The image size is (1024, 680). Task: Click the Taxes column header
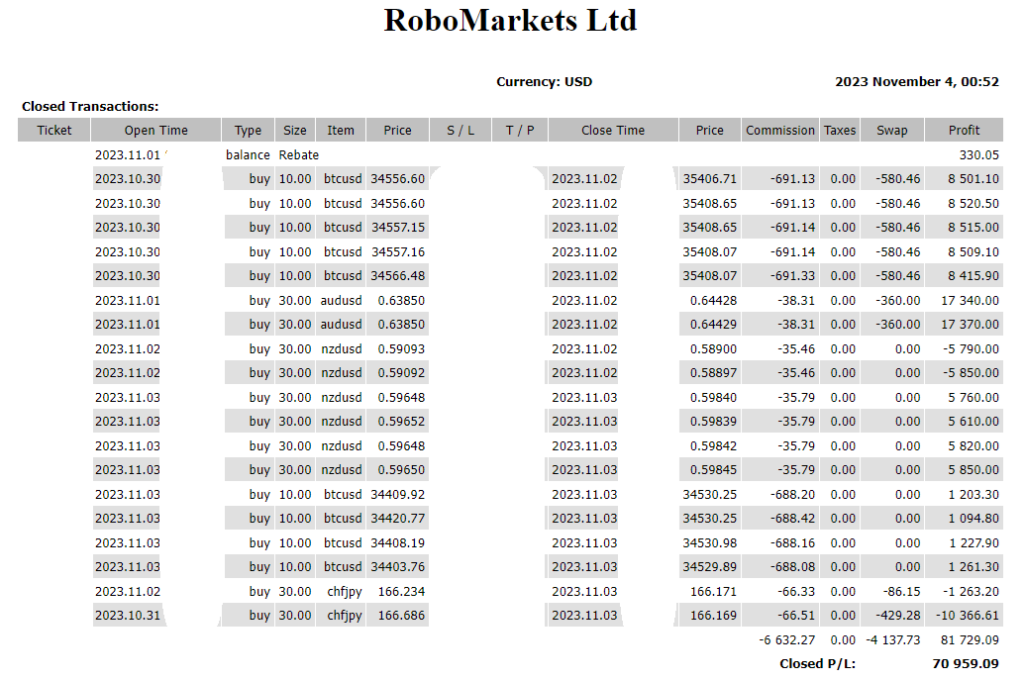point(840,130)
